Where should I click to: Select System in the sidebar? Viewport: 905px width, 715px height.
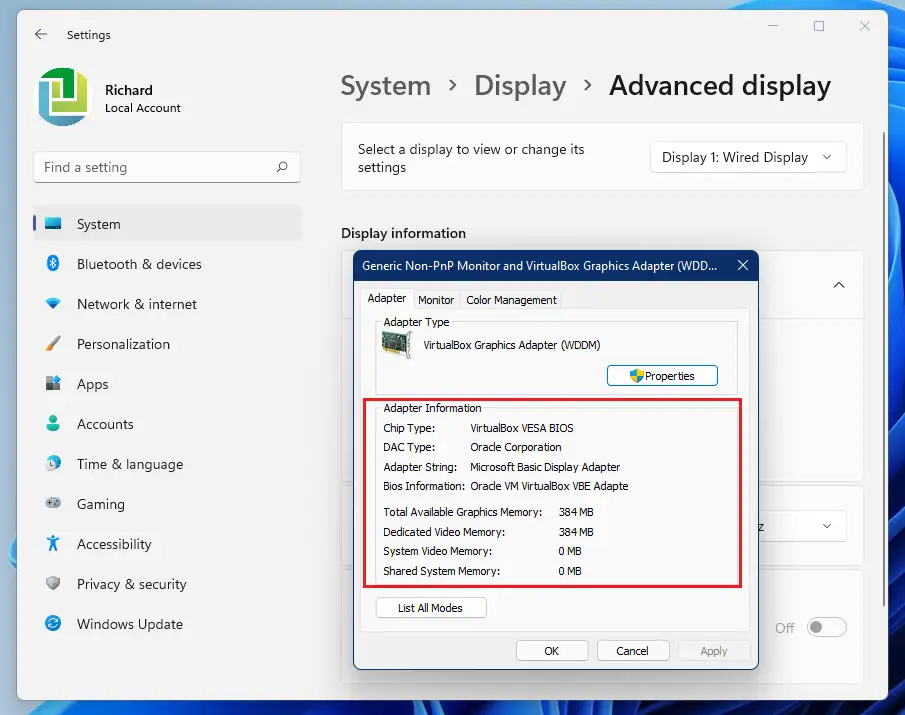pyautogui.click(x=167, y=223)
